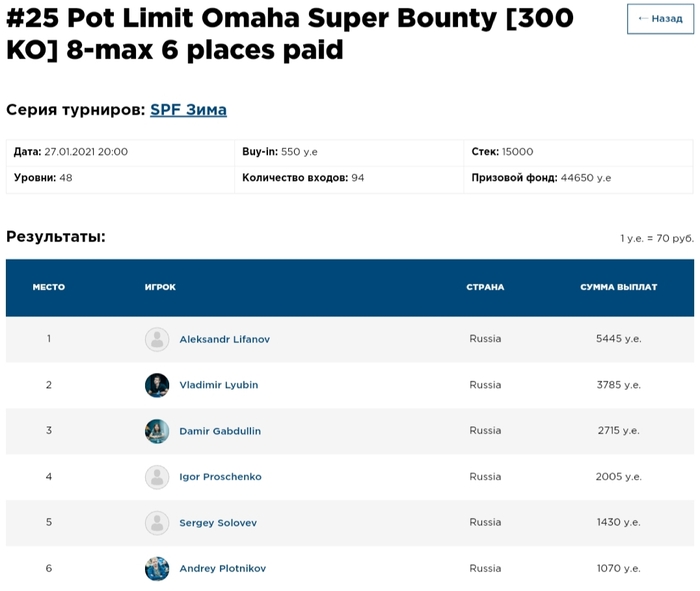Click the ИГРОК column header
The width and height of the screenshot is (700, 591).
point(160,287)
